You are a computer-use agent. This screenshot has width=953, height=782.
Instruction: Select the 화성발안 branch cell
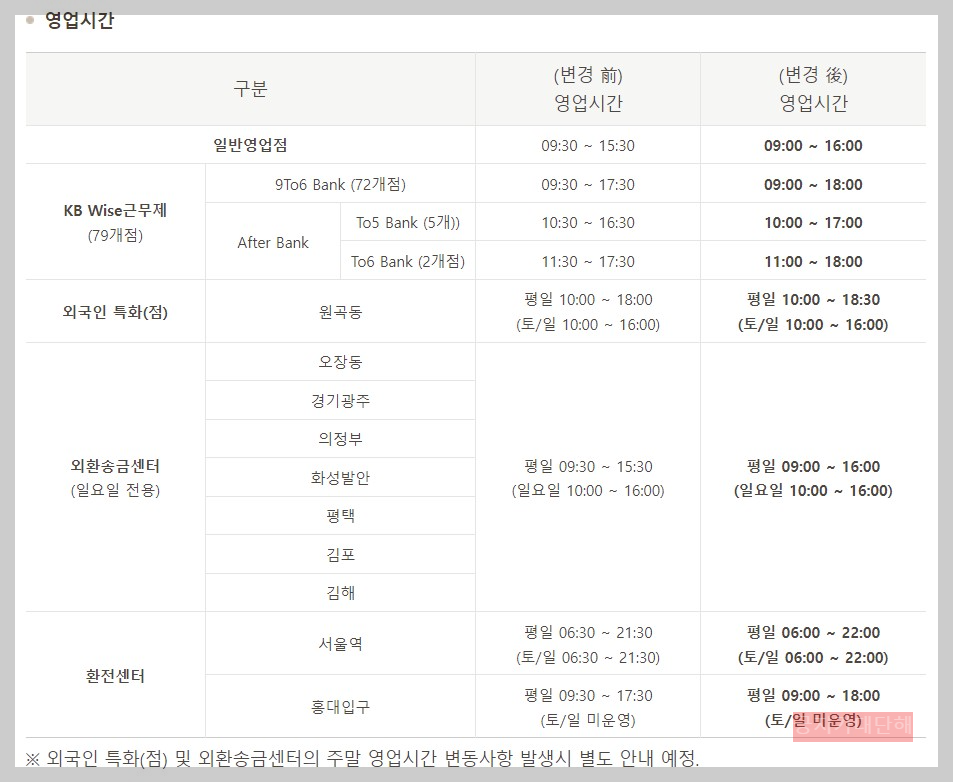340,477
